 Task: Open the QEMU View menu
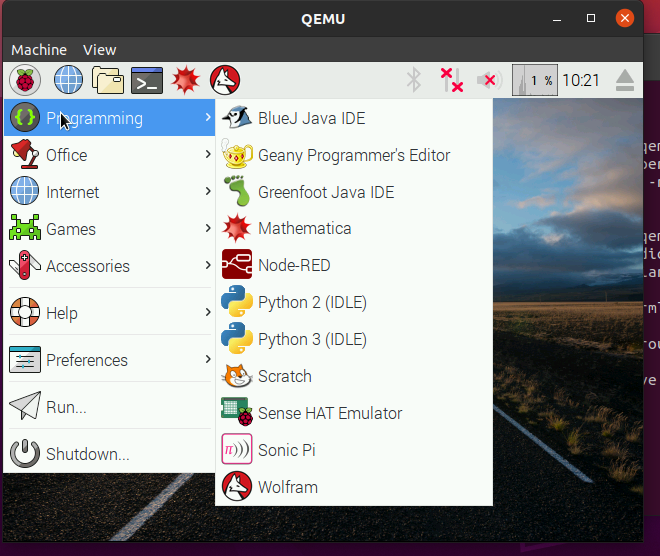99,50
